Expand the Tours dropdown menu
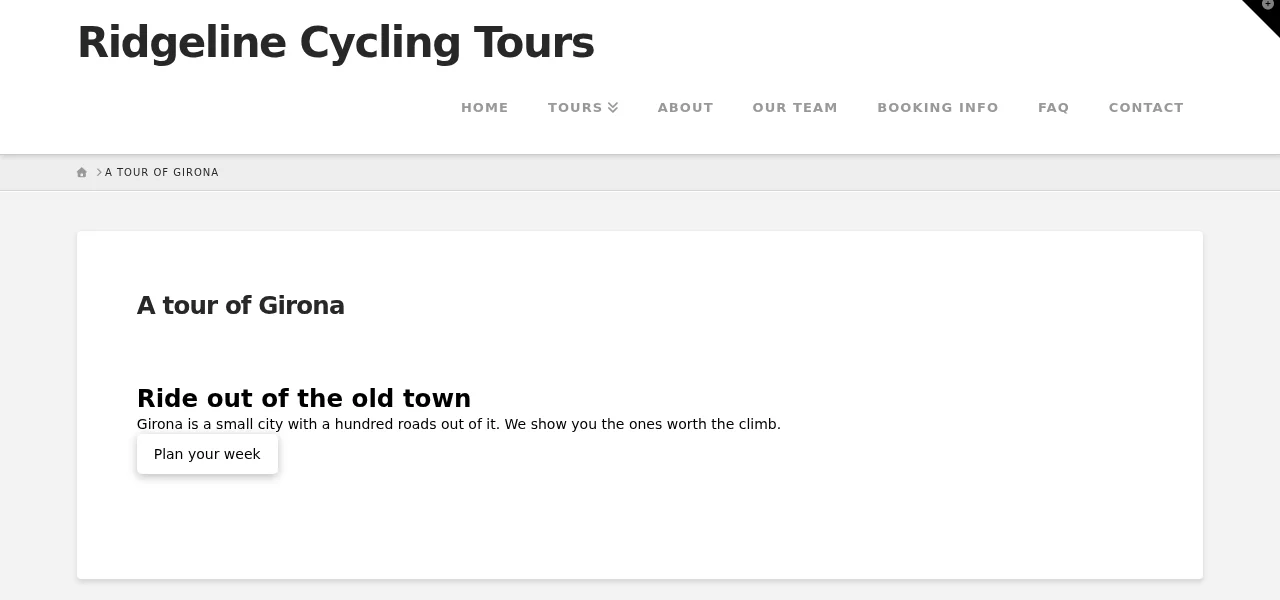 pyautogui.click(x=583, y=107)
